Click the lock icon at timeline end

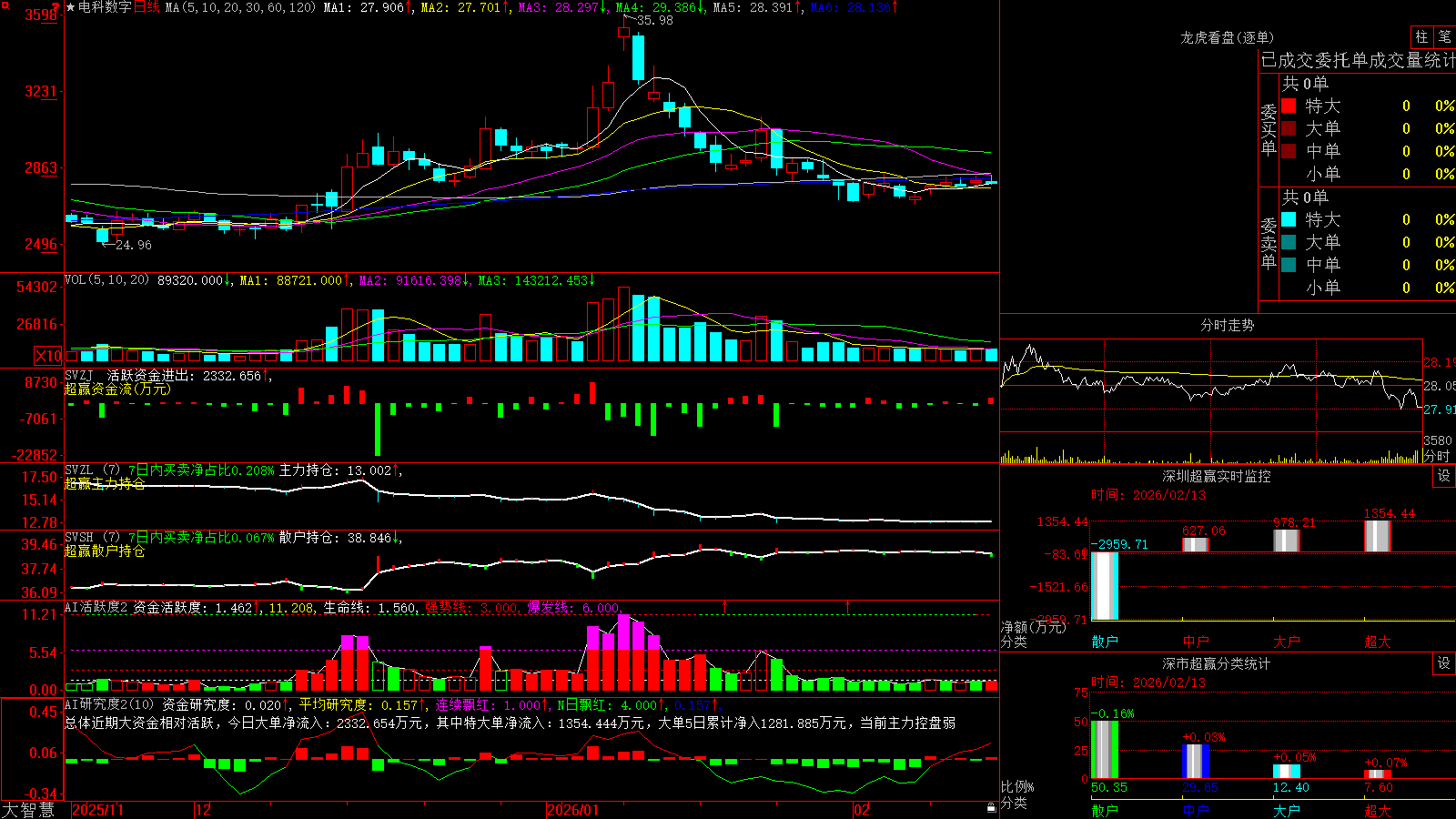992,808
